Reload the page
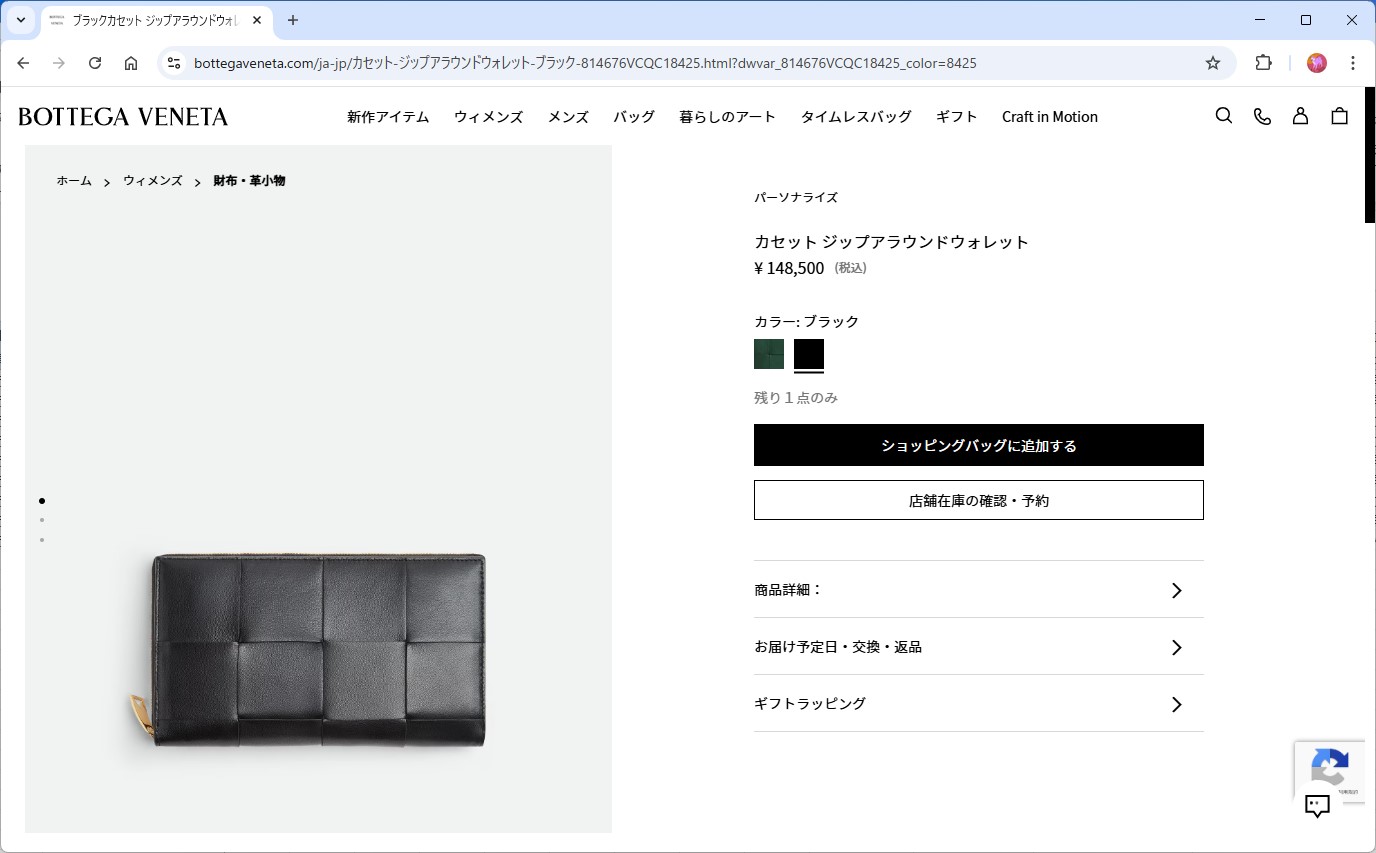The height and width of the screenshot is (853, 1376). click(95, 63)
